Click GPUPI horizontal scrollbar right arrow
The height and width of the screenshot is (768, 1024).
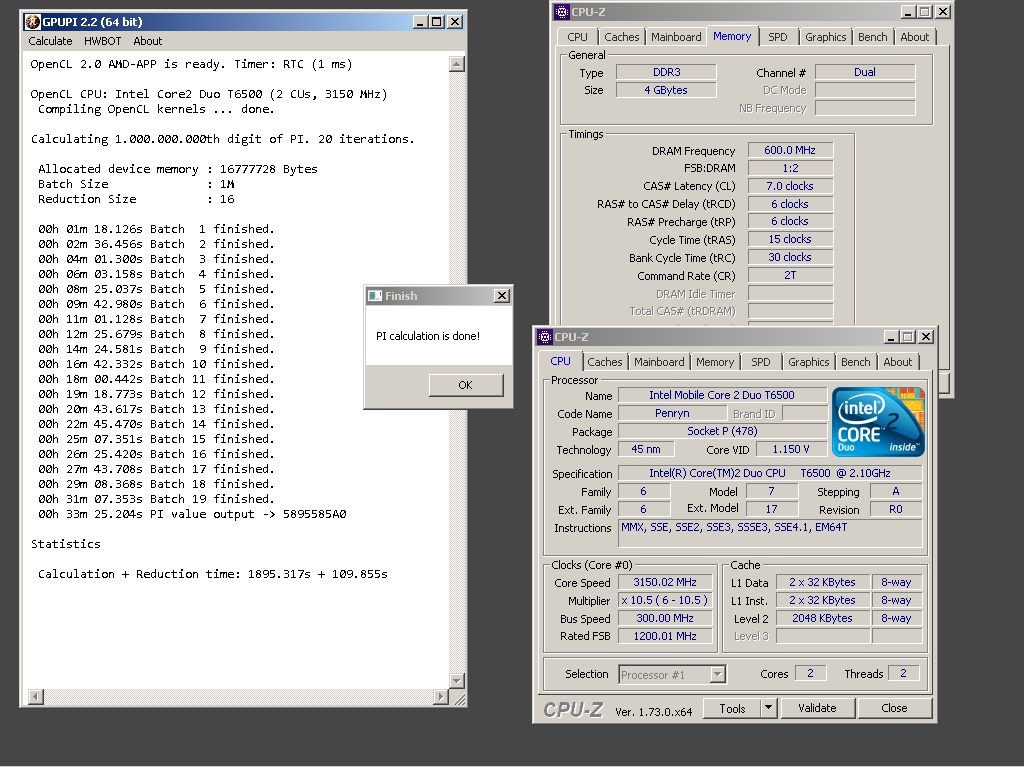pyautogui.click(x=441, y=697)
